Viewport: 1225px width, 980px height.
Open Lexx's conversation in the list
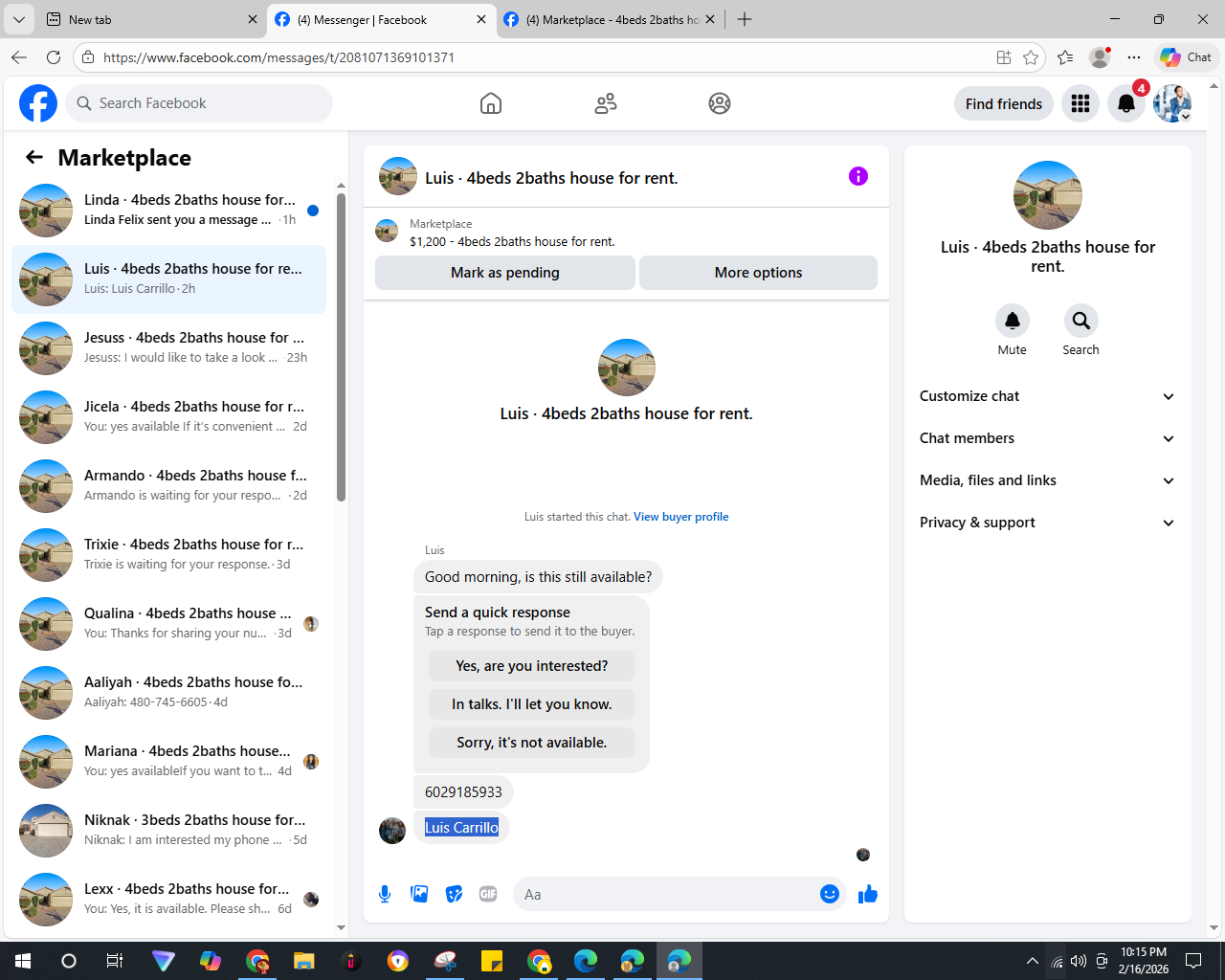(169, 900)
